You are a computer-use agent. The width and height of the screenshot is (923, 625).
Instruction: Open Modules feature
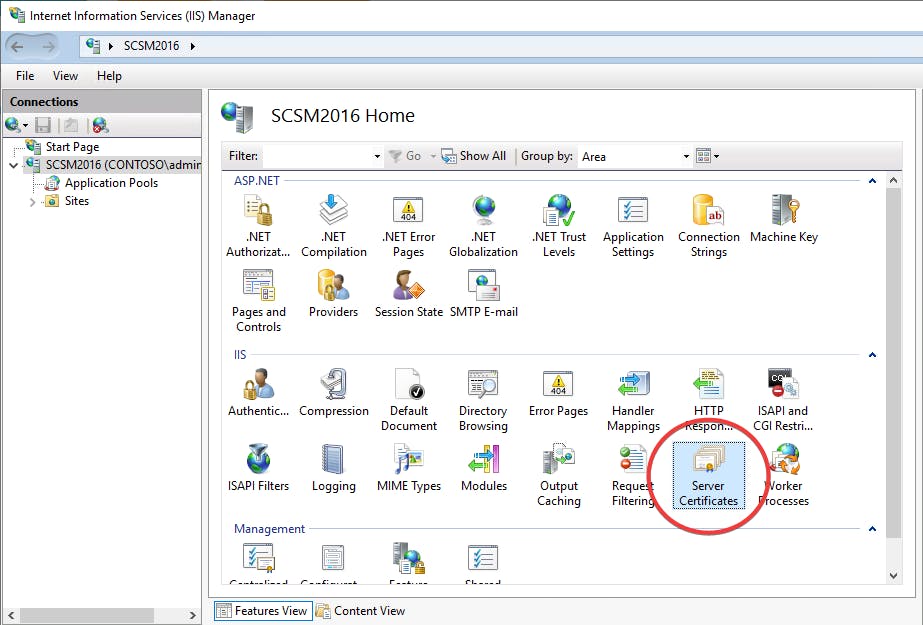(x=484, y=468)
